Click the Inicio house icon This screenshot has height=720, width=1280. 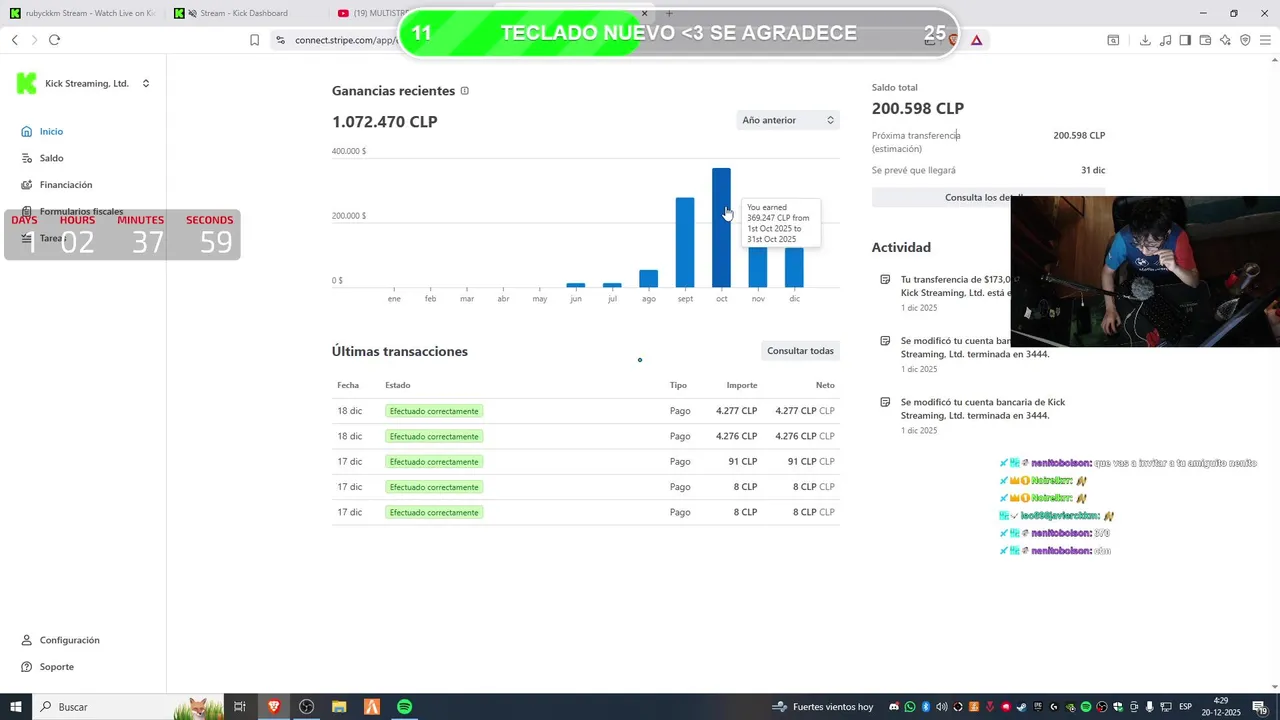pos(27,131)
